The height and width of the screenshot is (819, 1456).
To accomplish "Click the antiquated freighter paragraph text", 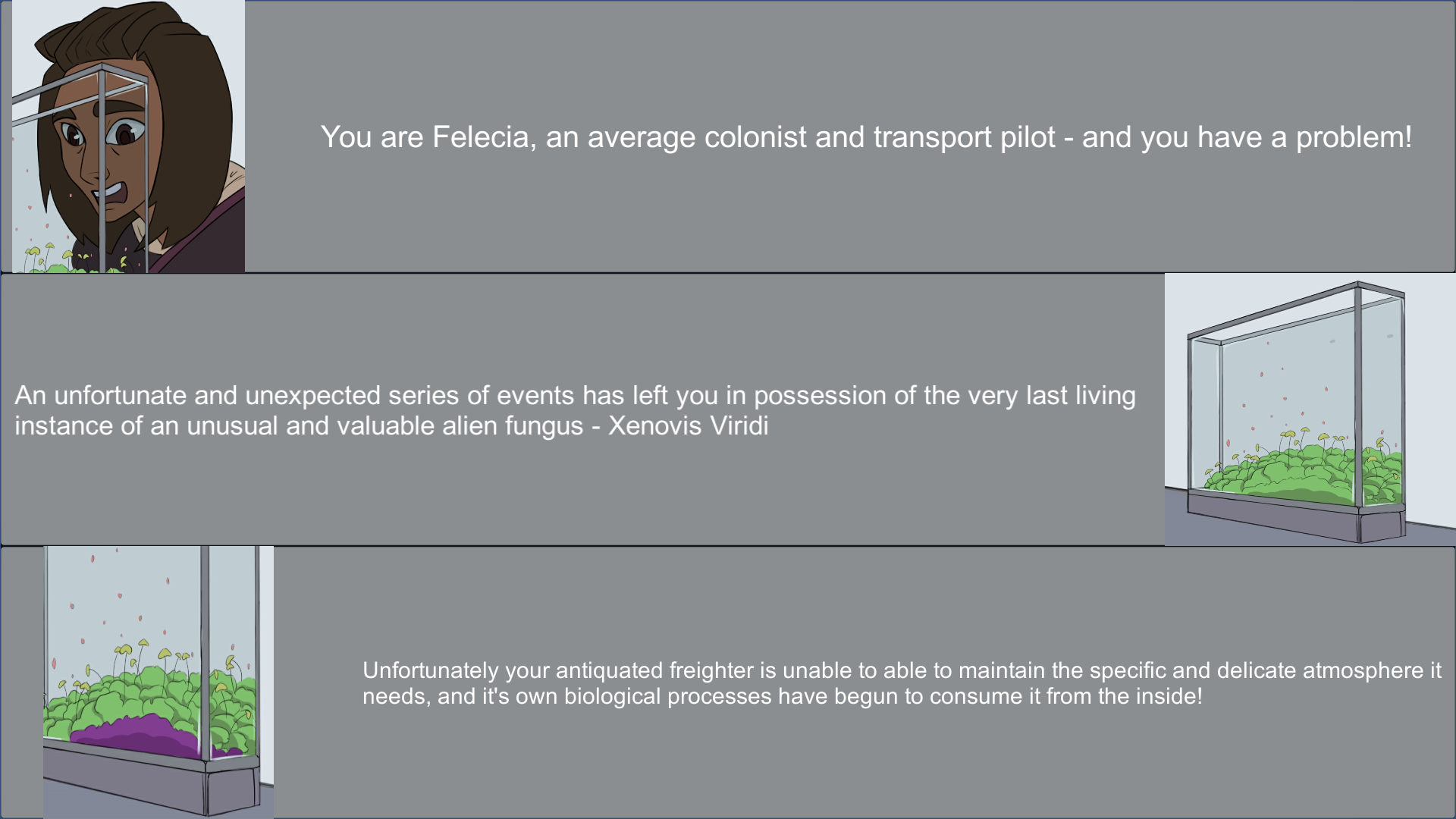I will pos(902,683).
